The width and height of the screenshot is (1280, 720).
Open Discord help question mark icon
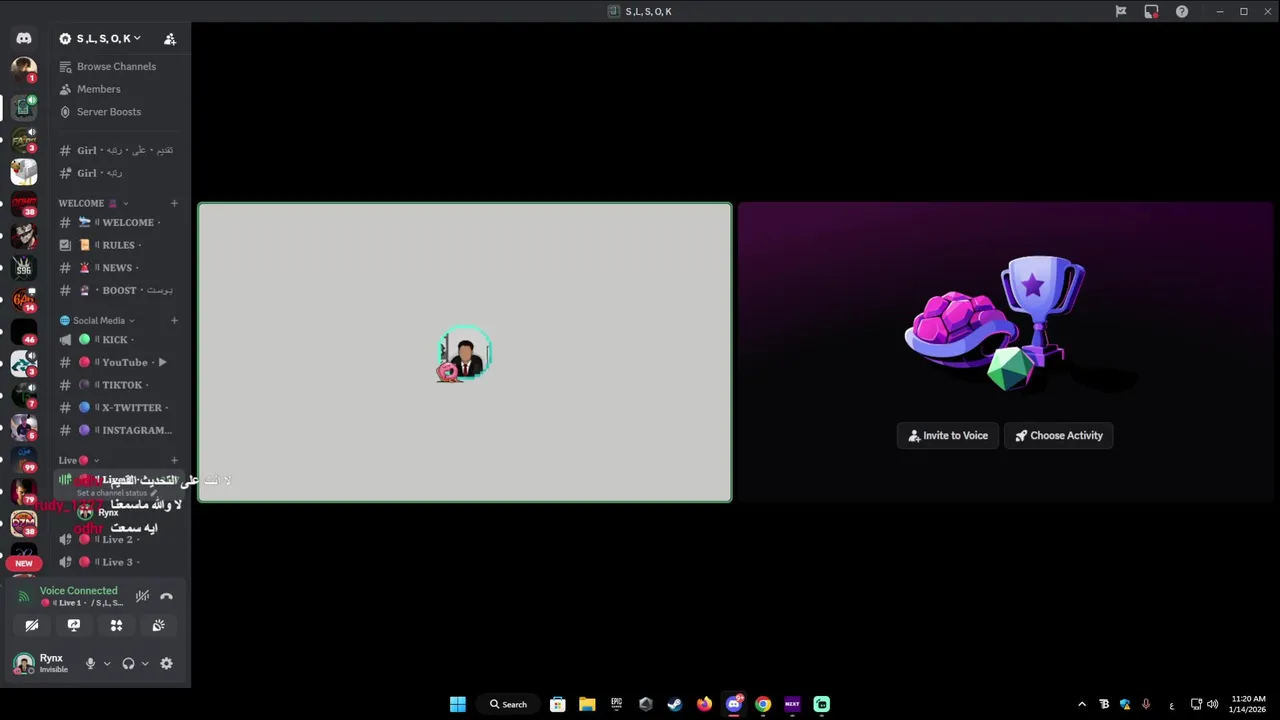pyautogui.click(x=1182, y=12)
